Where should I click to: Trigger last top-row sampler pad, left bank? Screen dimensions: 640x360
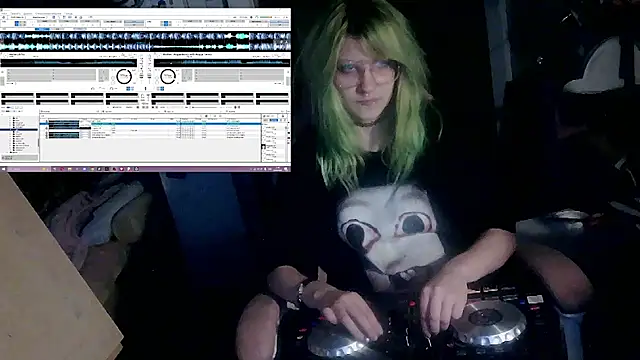122,96
